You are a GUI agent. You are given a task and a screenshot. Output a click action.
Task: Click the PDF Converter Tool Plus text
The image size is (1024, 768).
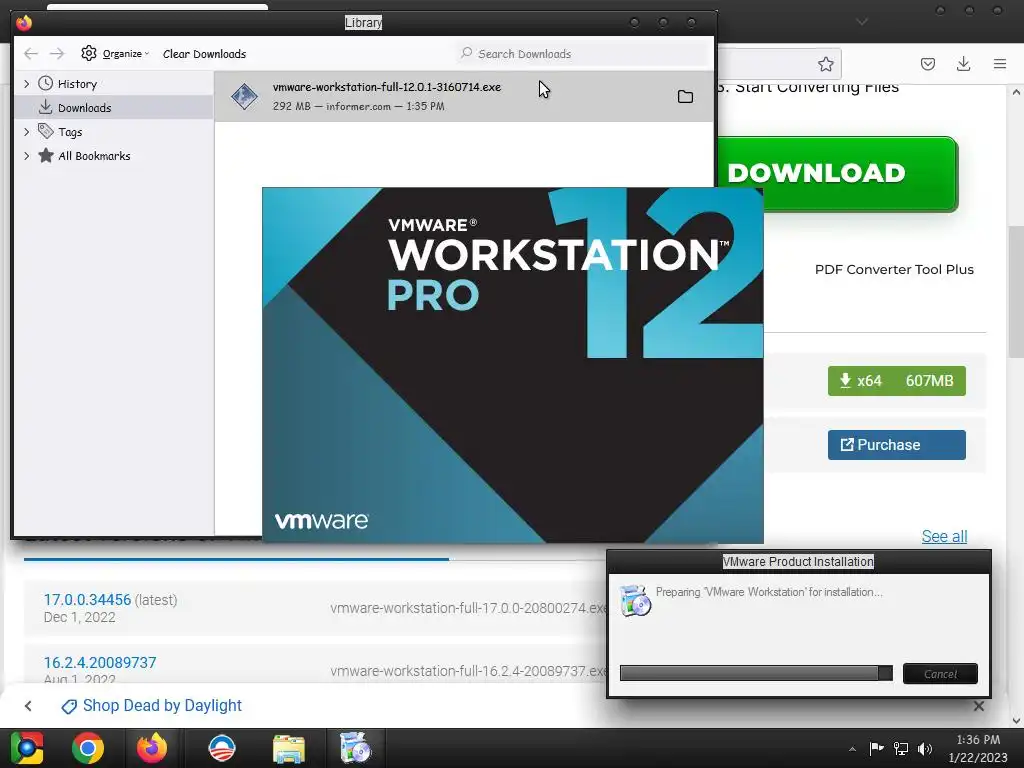(894, 269)
